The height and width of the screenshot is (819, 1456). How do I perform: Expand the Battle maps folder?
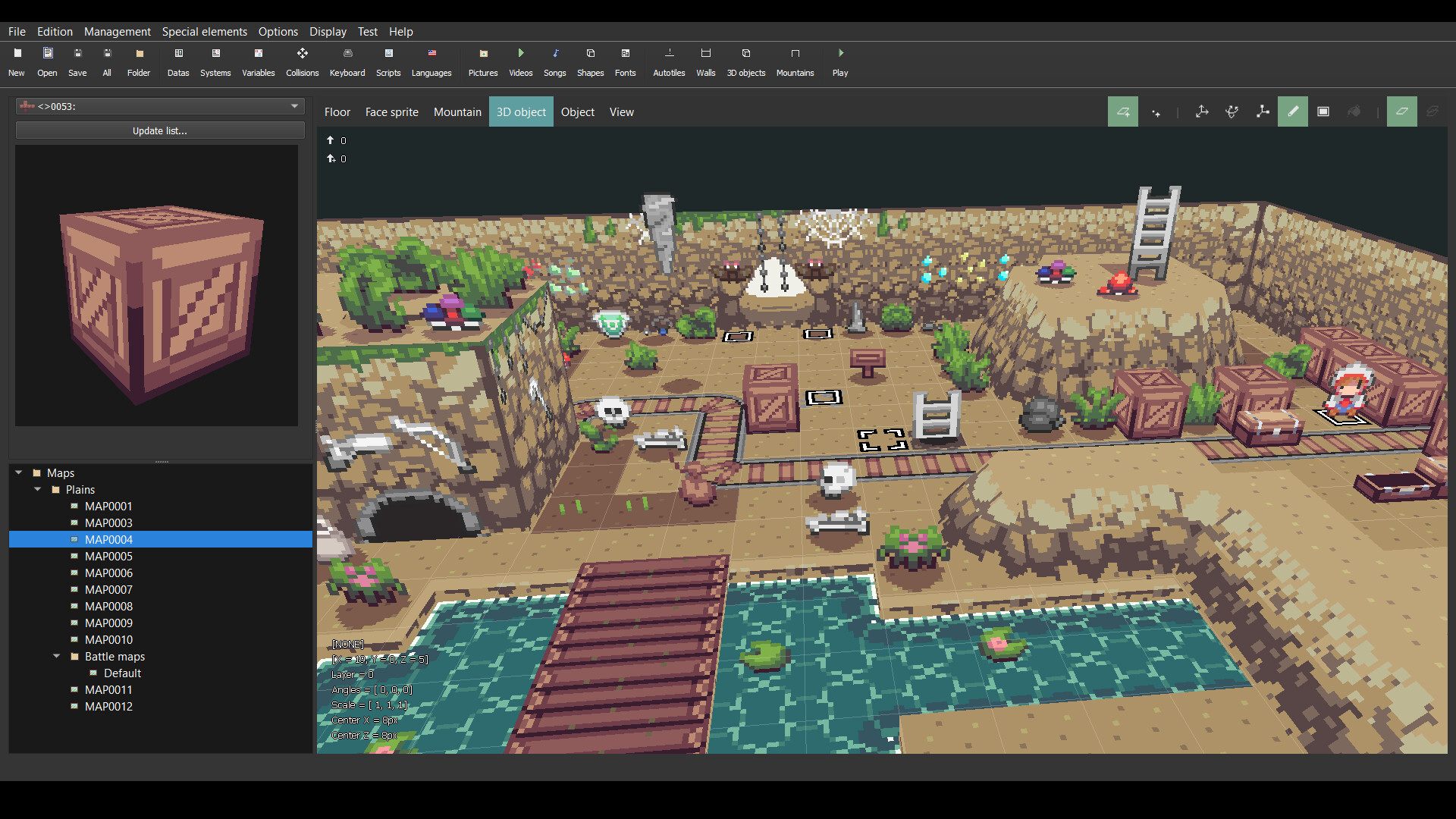click(55, 656)
